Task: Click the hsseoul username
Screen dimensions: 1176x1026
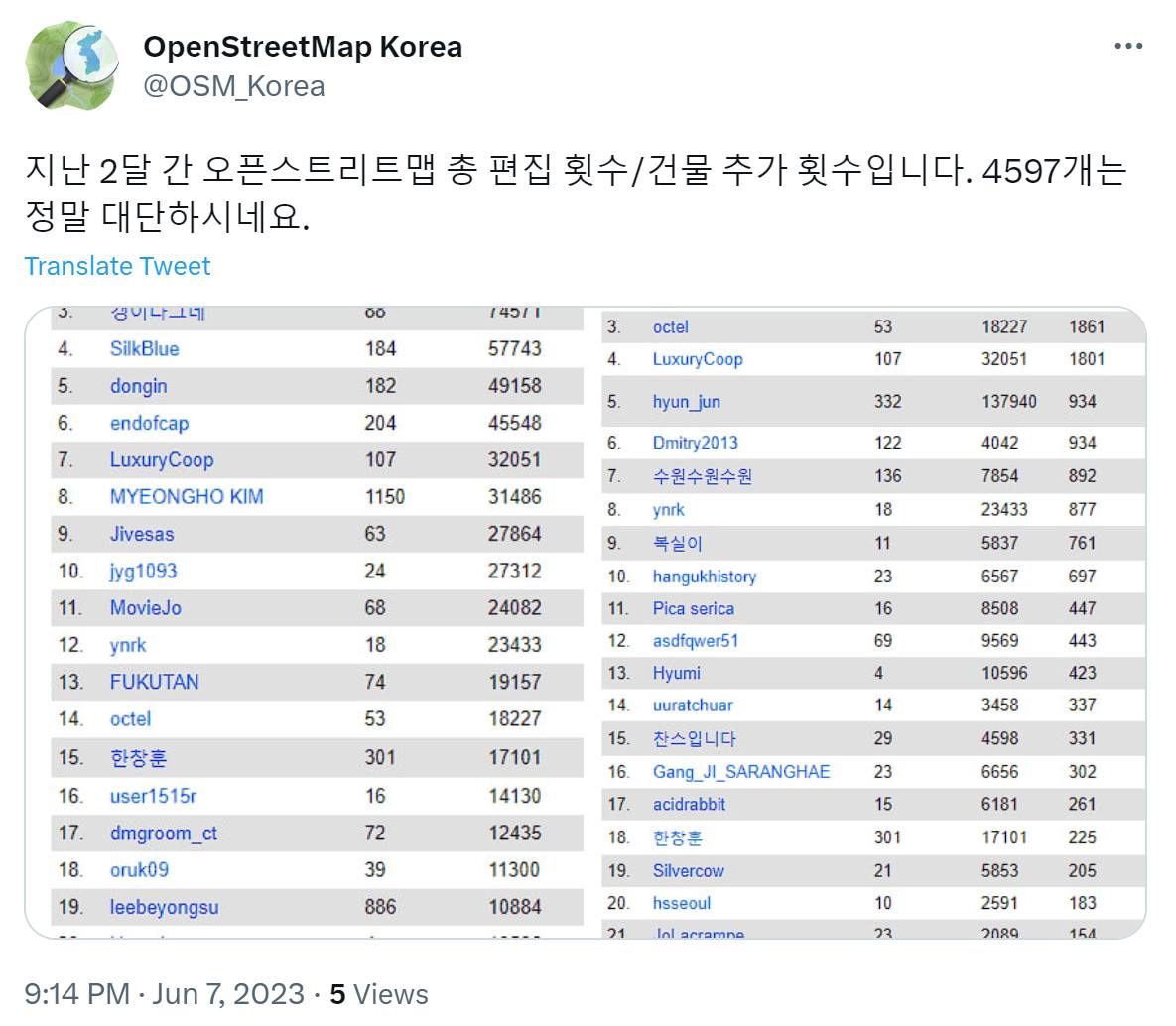Action: 682,903
